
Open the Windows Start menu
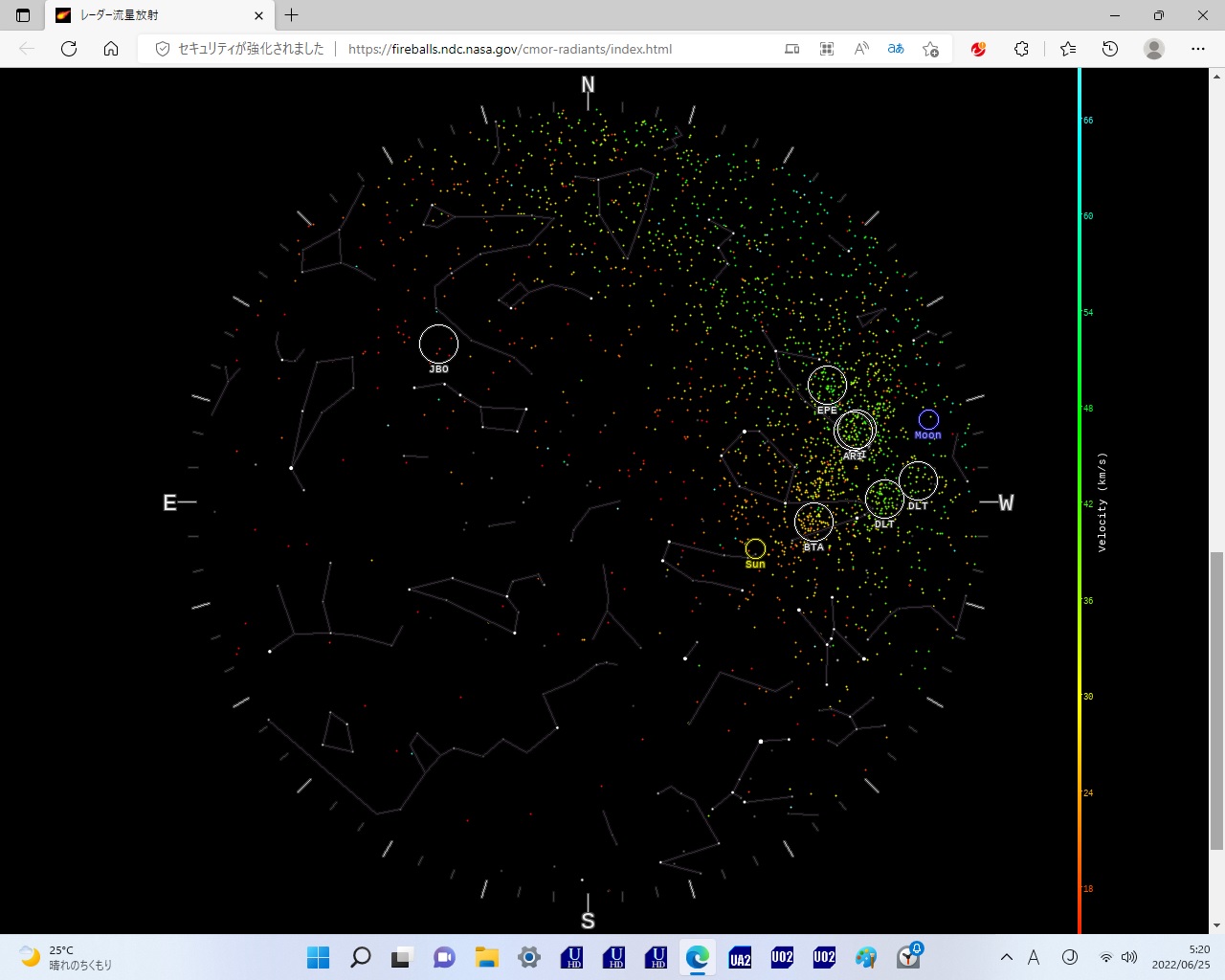(x=318, y=957)
